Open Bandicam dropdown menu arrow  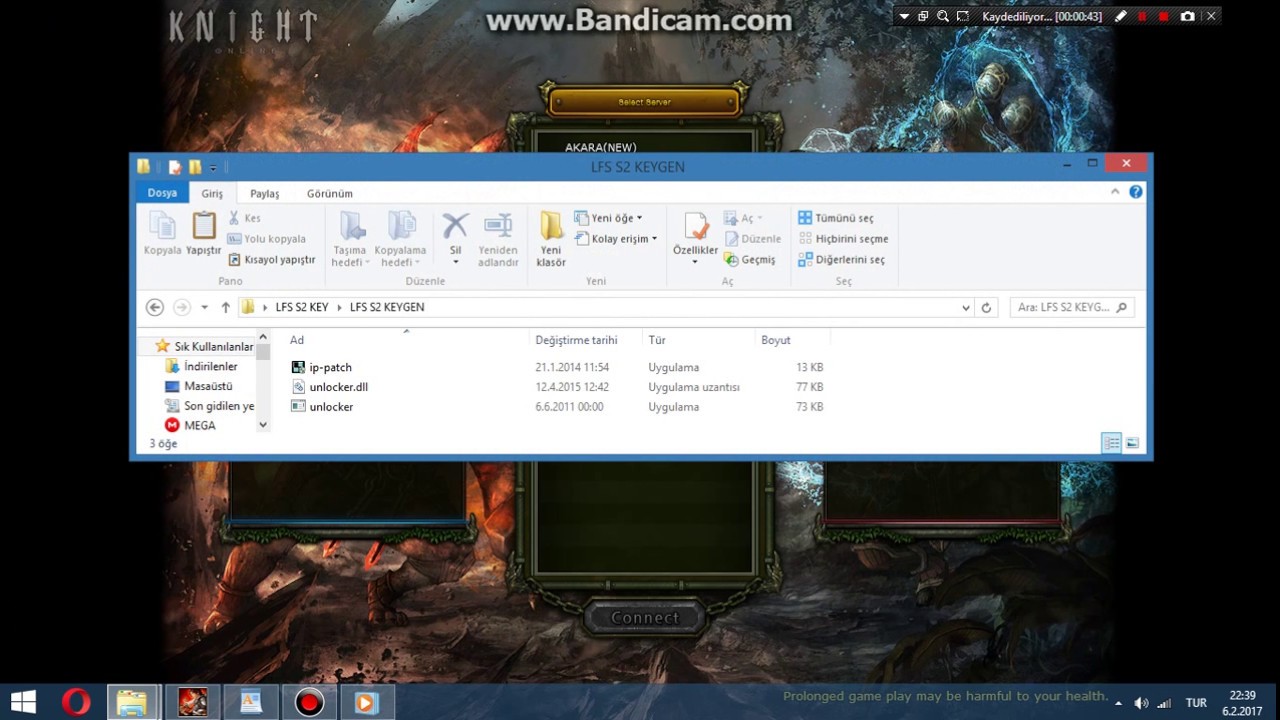click(x=904, y=17)
